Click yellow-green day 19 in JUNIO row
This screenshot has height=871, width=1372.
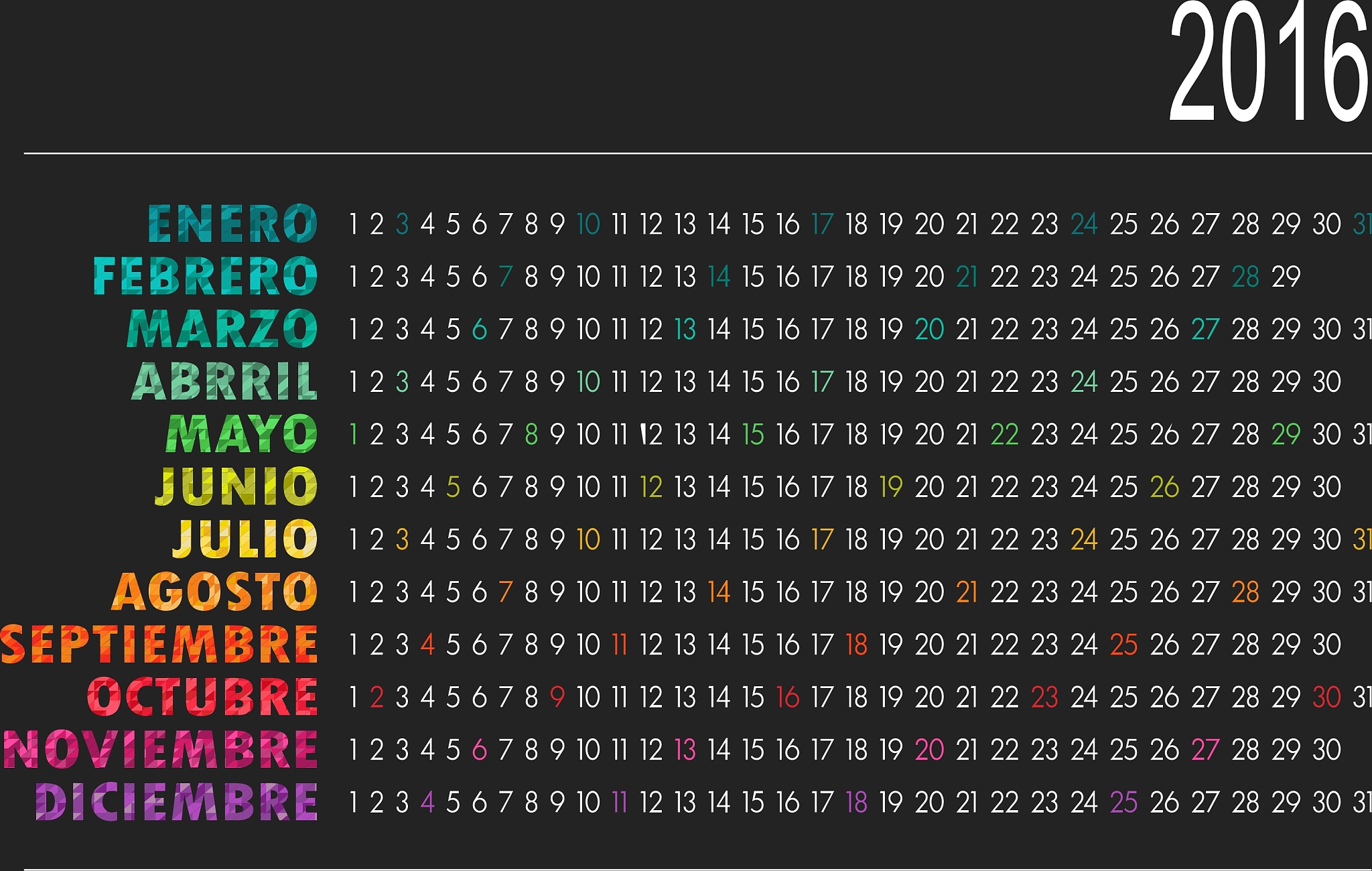click(x=890, y=487)
